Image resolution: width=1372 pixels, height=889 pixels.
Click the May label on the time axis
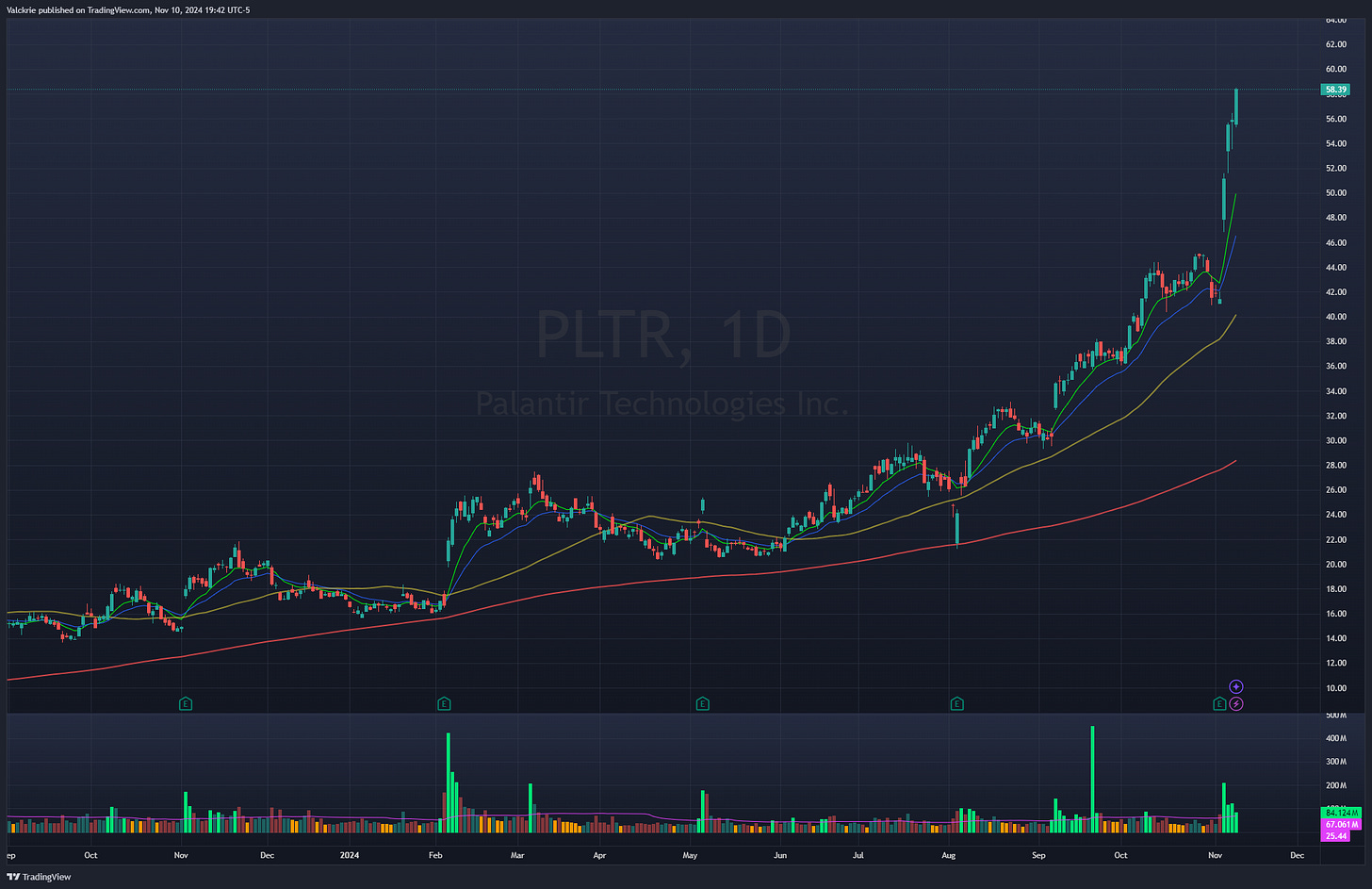(690, 856)
